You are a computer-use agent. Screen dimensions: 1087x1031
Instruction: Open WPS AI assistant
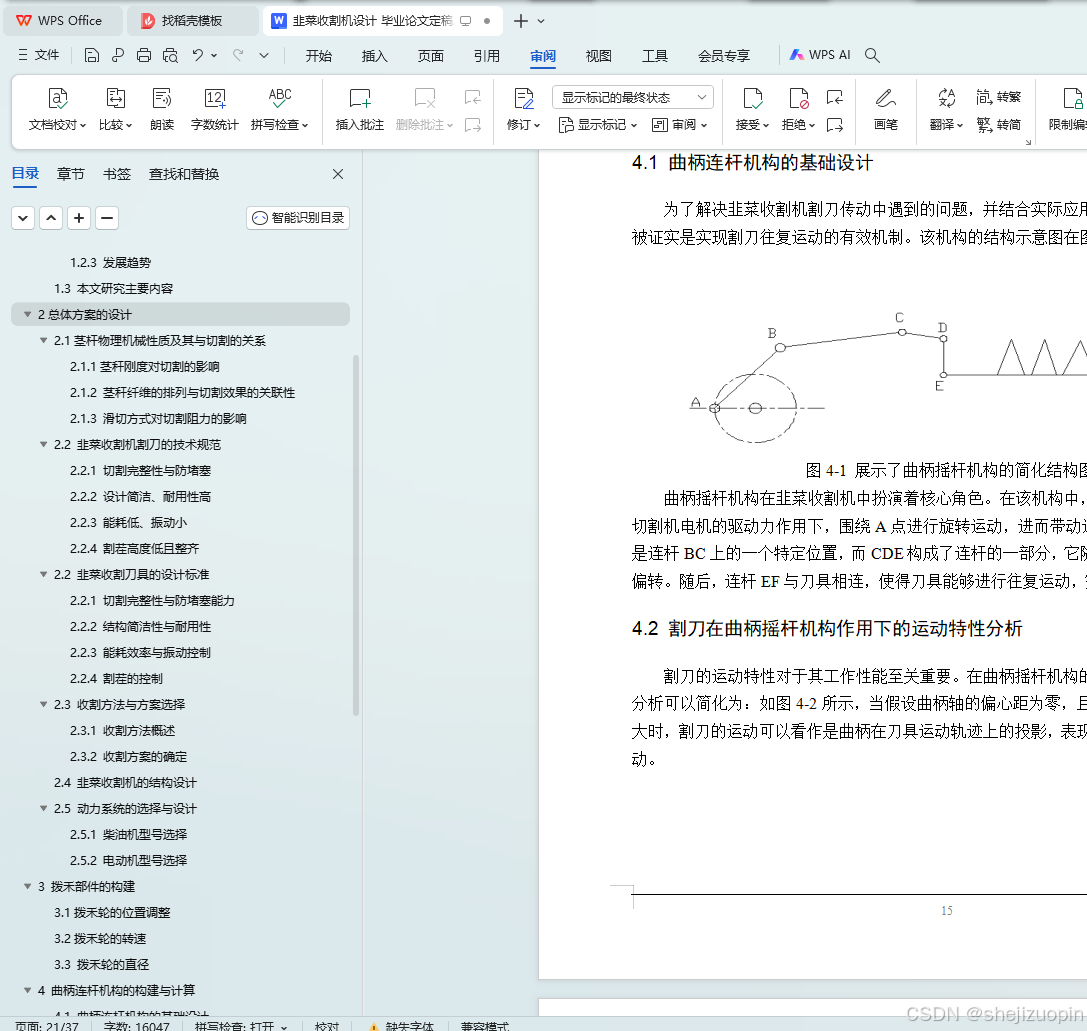click(x=819, y=55)
